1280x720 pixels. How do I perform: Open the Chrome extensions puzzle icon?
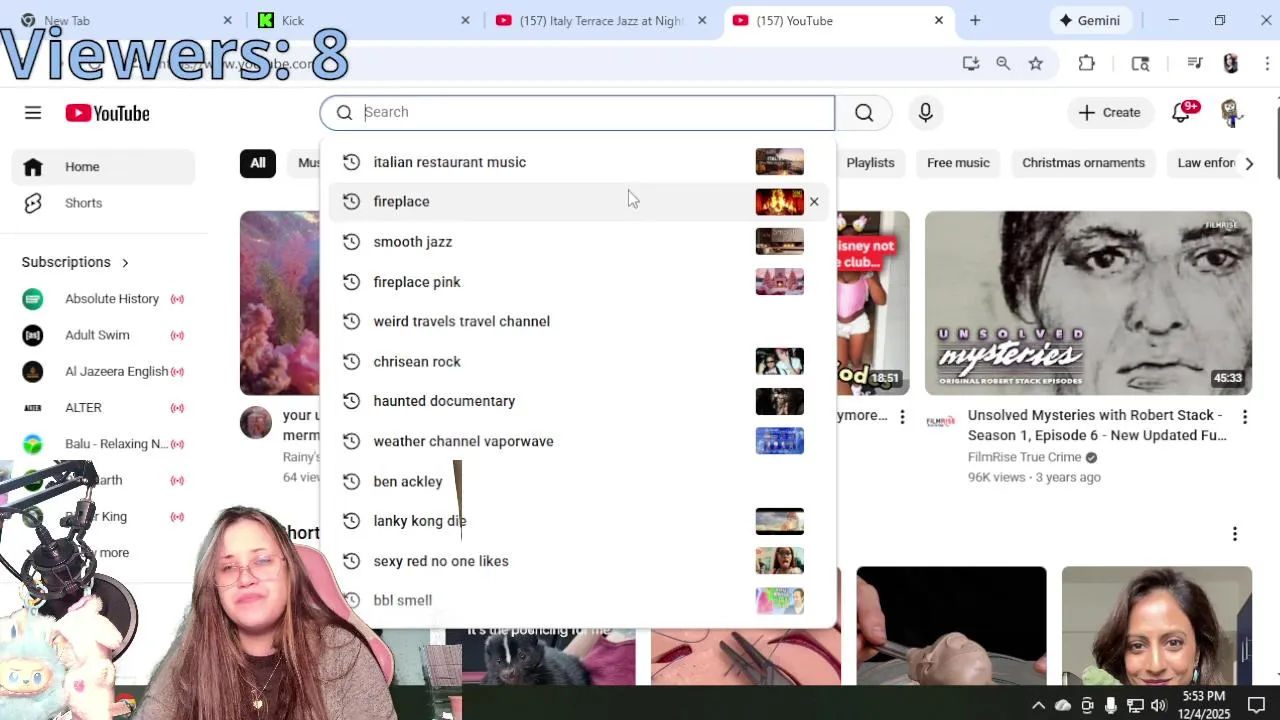point(1087,63)
